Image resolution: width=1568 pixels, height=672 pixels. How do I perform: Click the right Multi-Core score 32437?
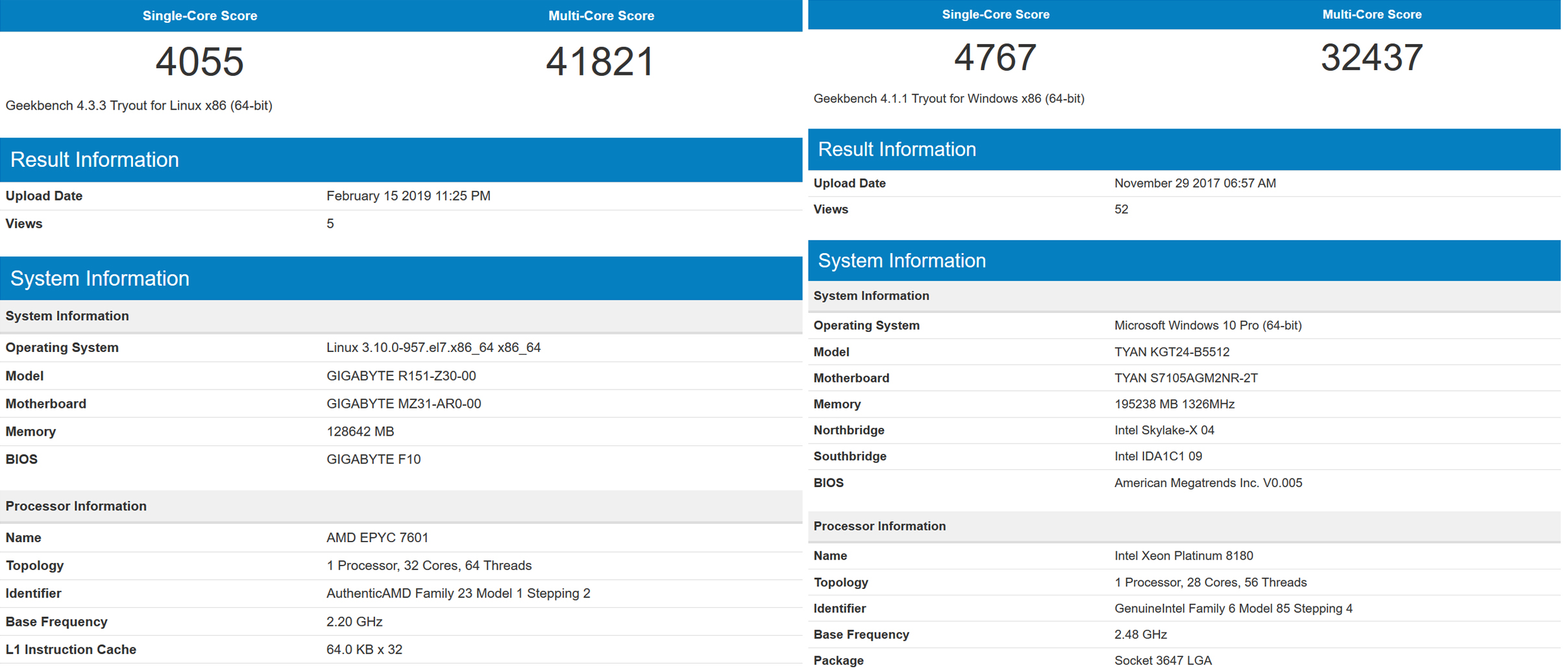click(x=1371, y=57)
